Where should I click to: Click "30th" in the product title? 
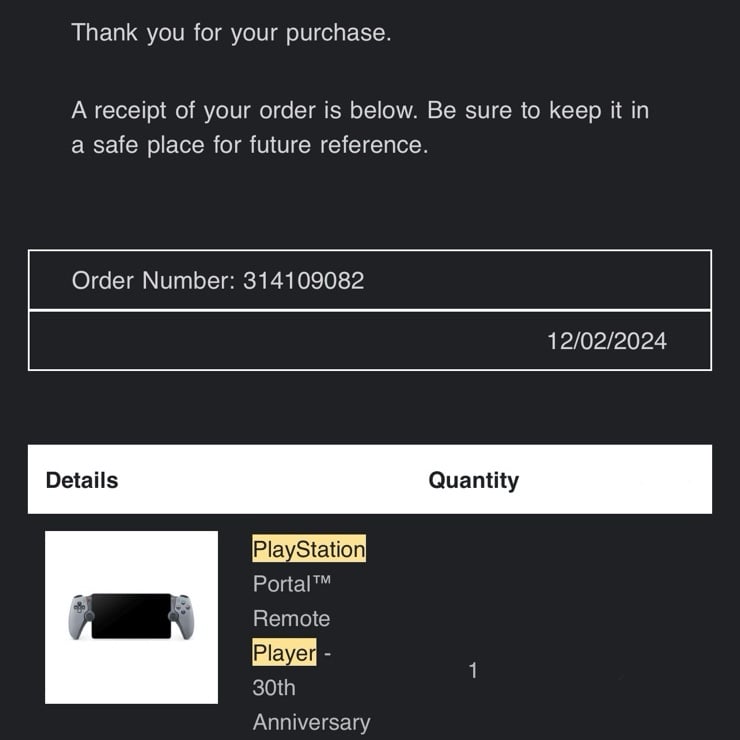point(274,688)
